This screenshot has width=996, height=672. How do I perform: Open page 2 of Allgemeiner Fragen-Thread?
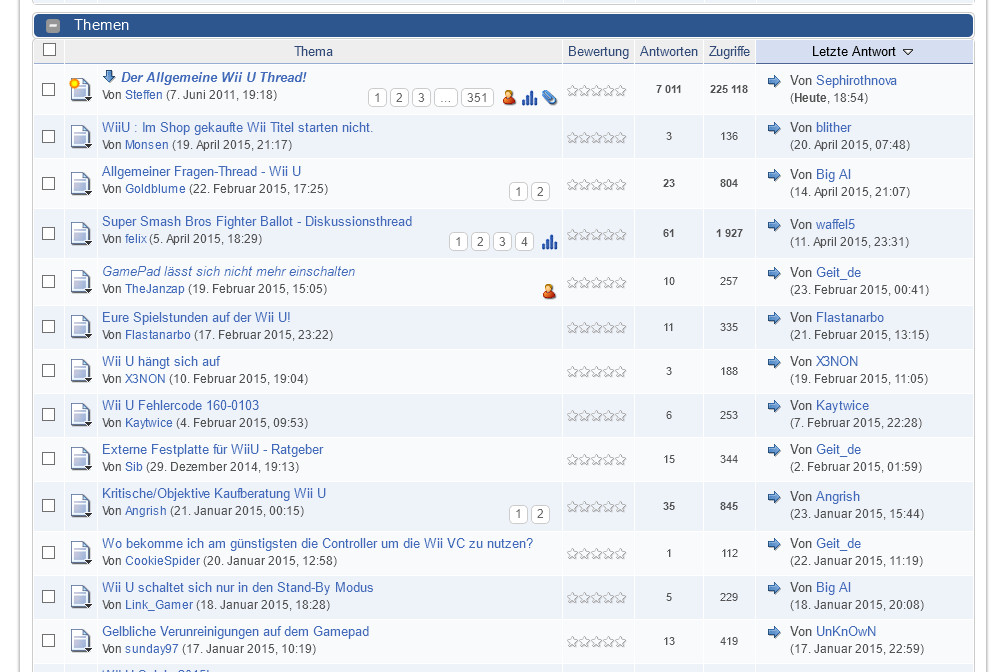540,192
